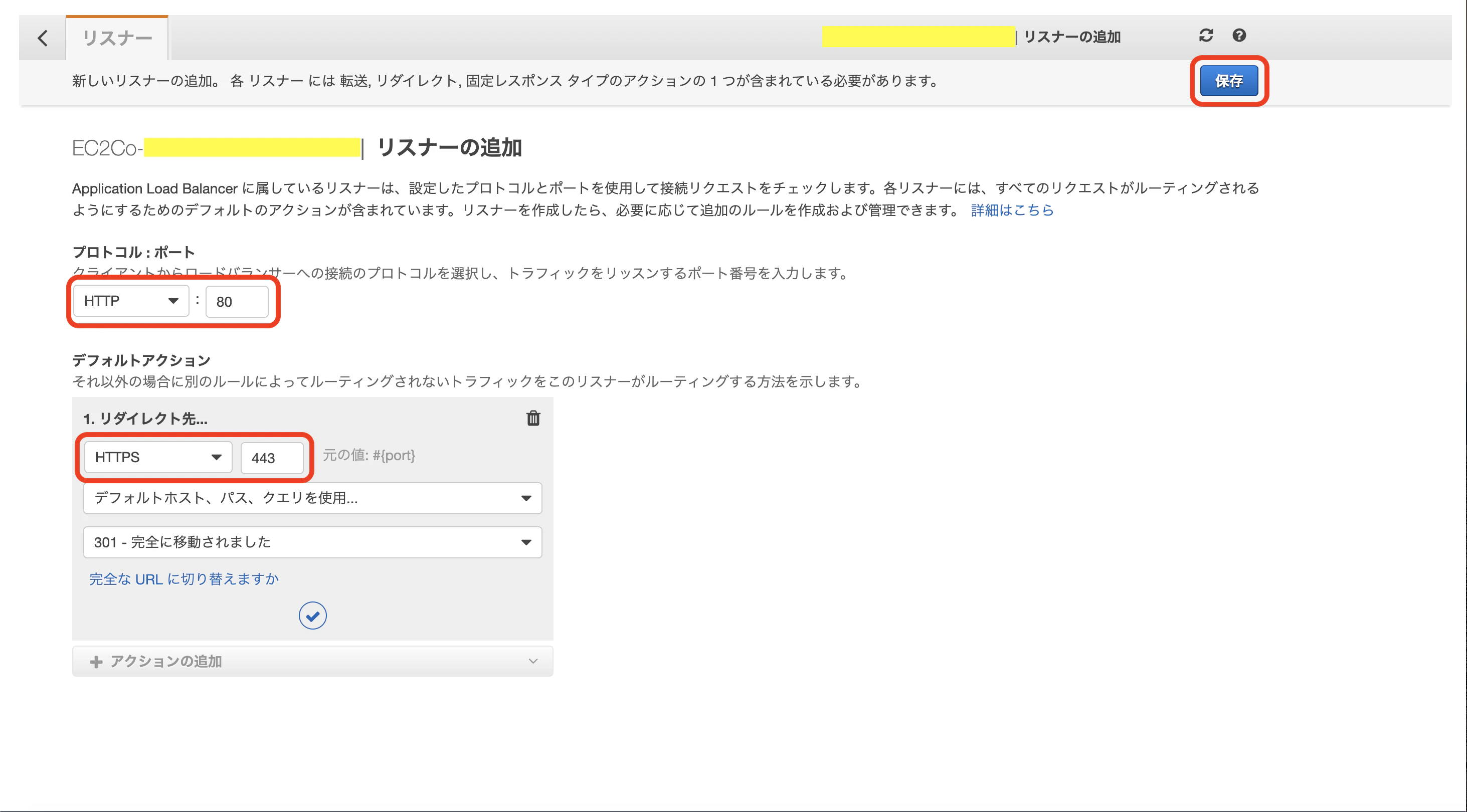Screen dimensions: 1467x812
Task: Click the リスナーの追加 breadcrumb in header
Action: 1072,37
